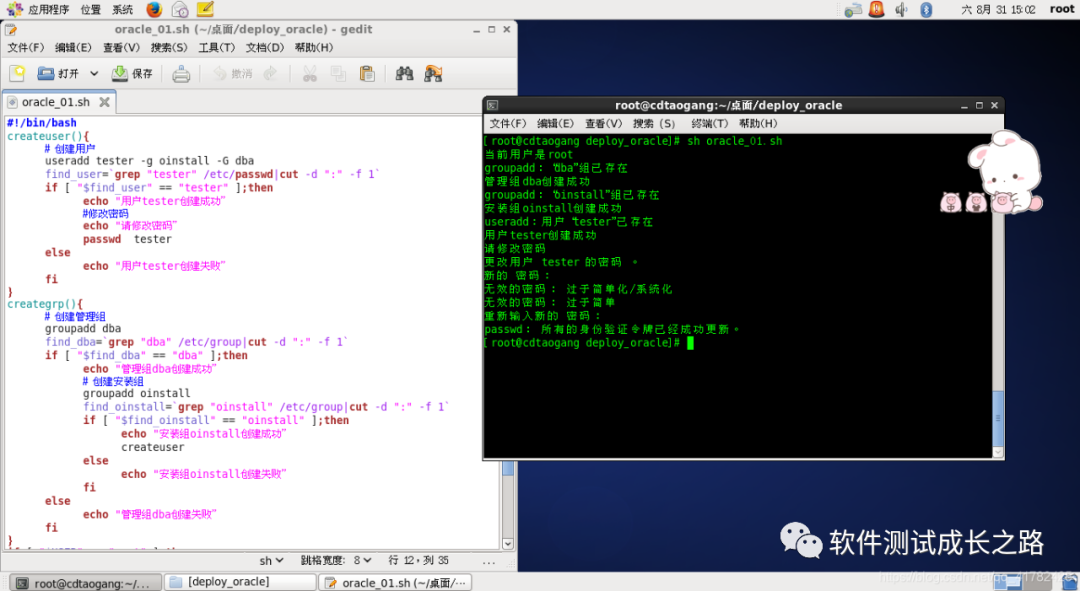Open gedit 文件(F) menu
This screenshot has width=1080, height=591.
click(x=26, y=48)
